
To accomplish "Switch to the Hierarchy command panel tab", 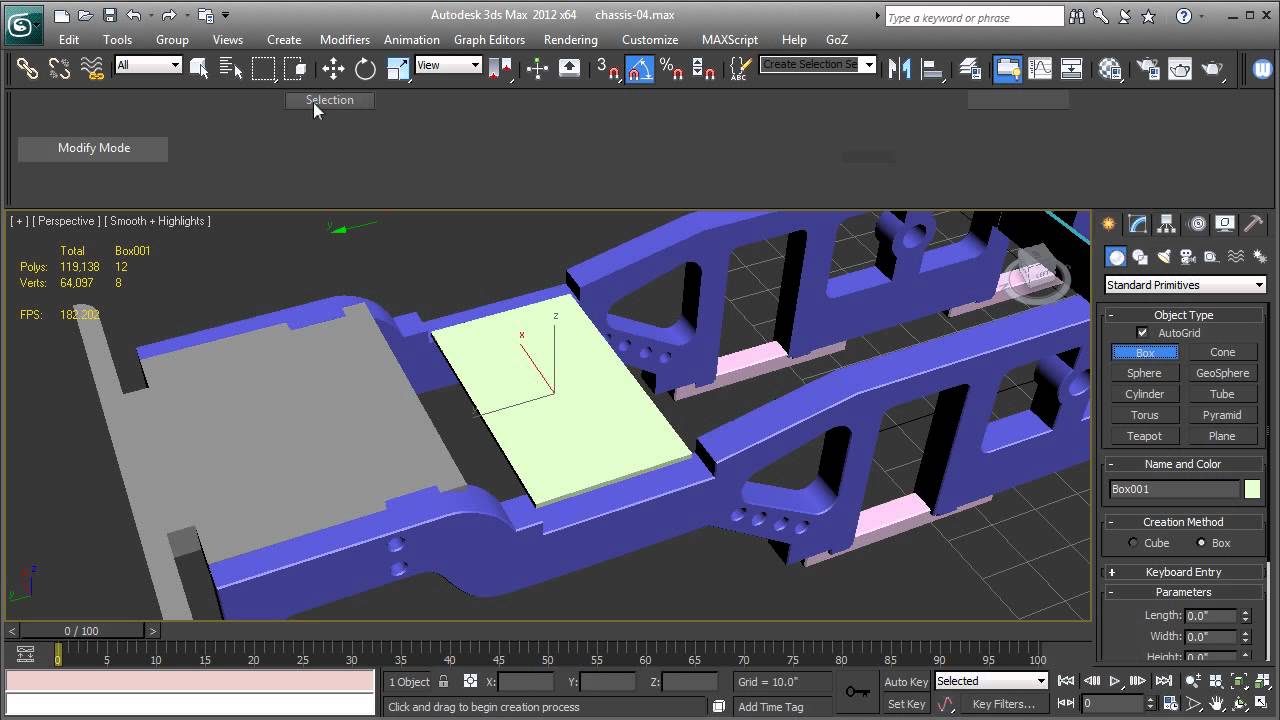I will point(1167,224).
